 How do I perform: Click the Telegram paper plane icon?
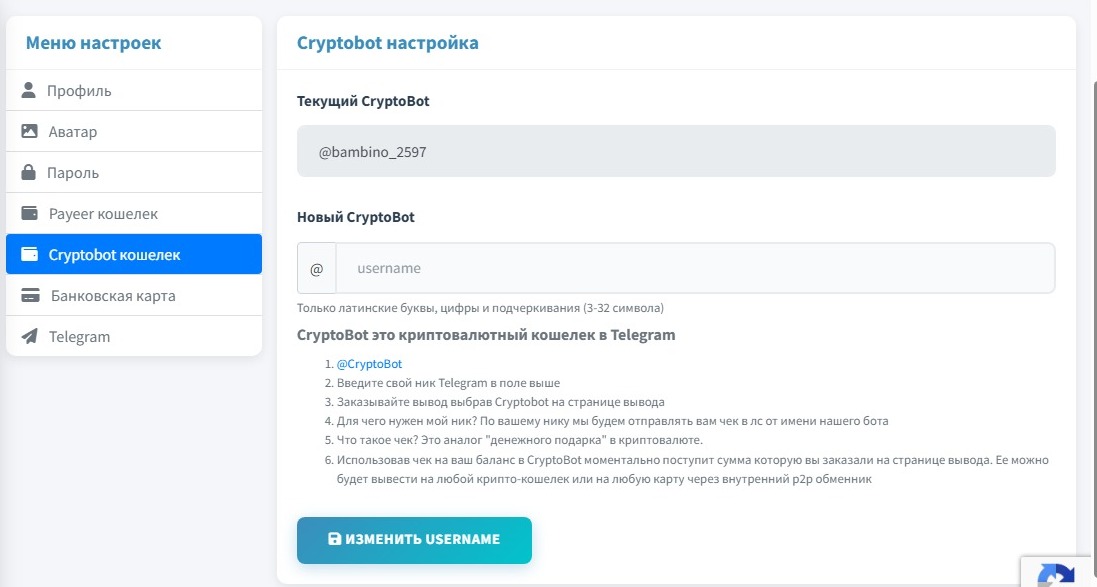29,337
